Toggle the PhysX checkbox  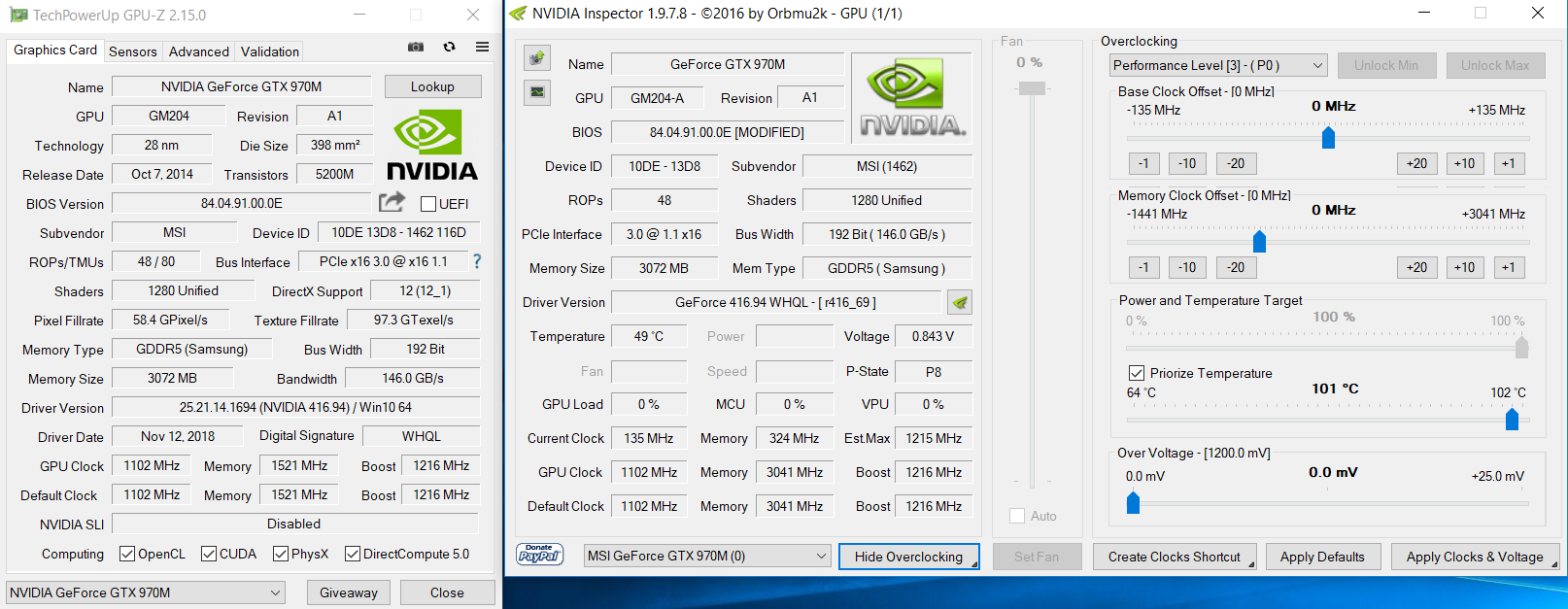pos(281,554)
